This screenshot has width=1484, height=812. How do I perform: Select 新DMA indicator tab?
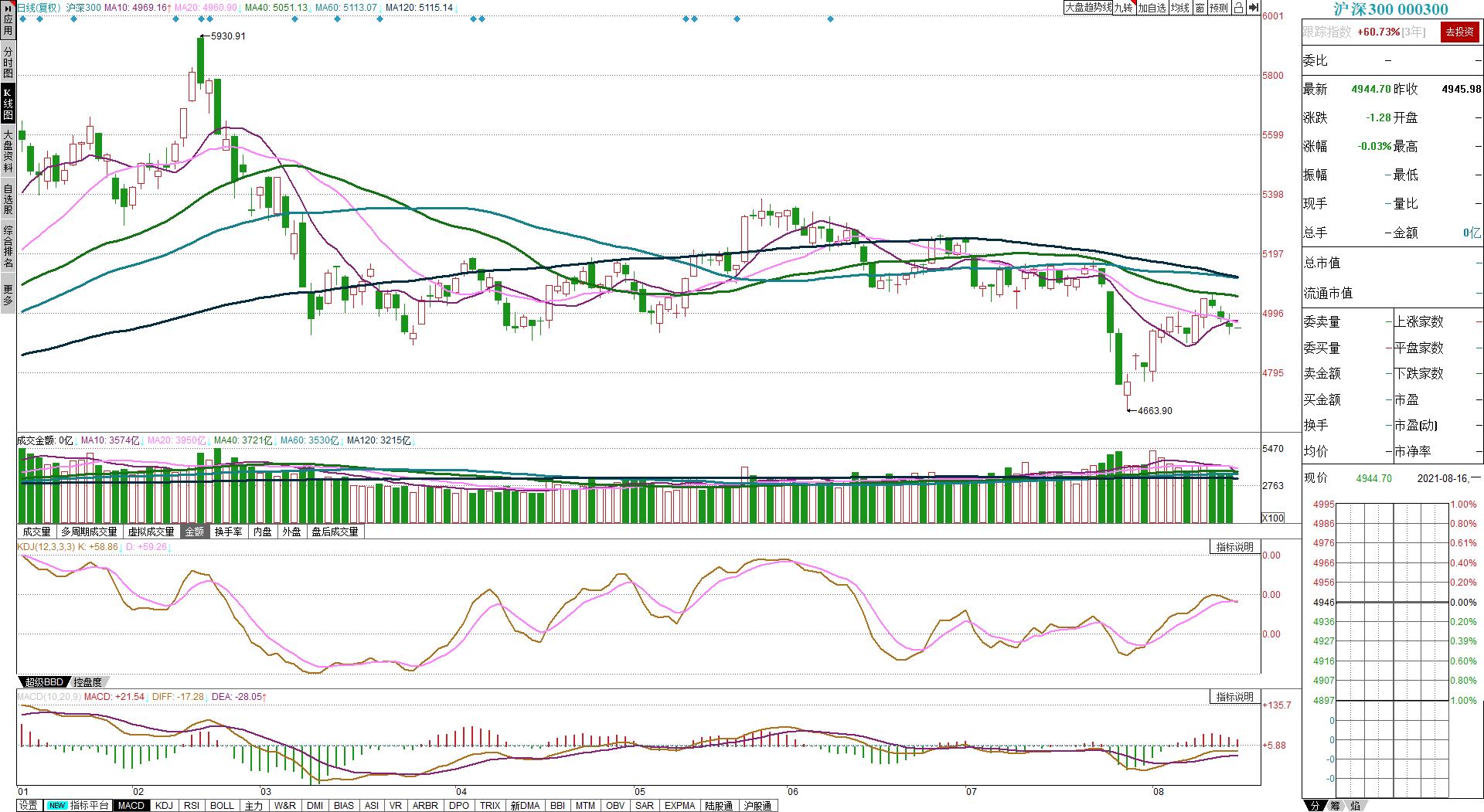(526, 805)
